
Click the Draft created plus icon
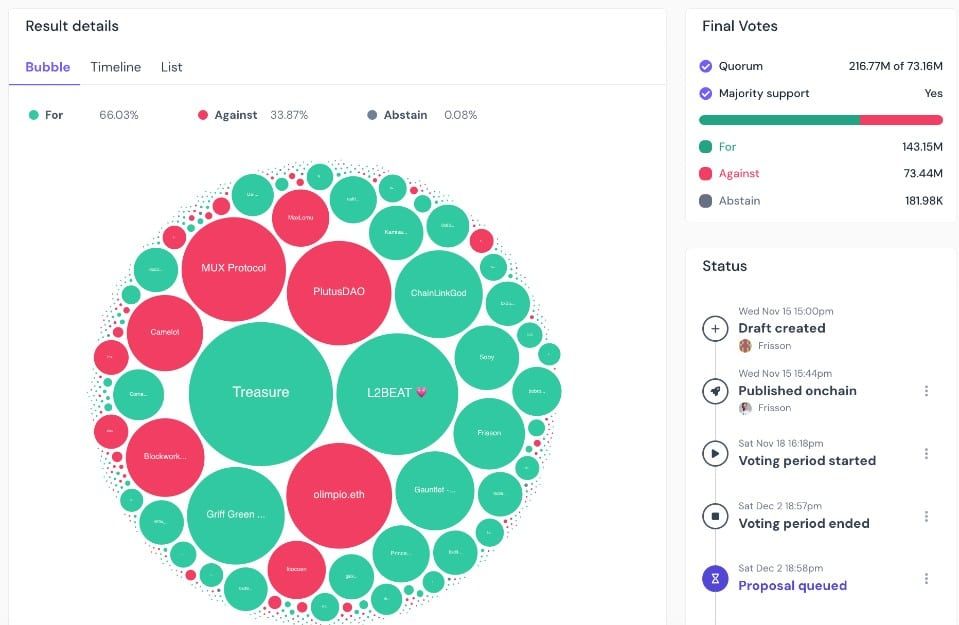[x=715, y=328]
